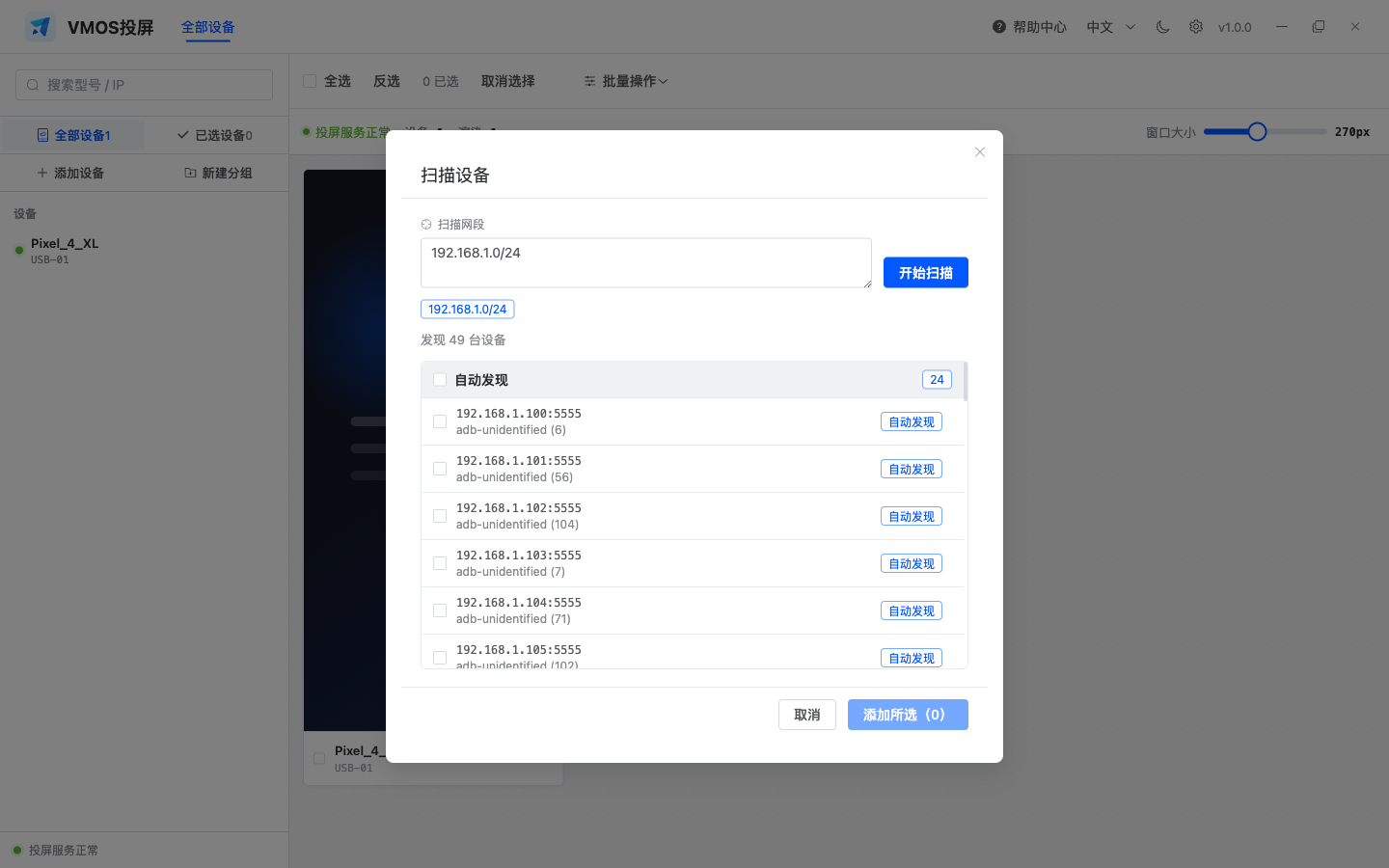Expand the 批量操作 dropdown arrow

pyautogui.click(x=663, y=82)
